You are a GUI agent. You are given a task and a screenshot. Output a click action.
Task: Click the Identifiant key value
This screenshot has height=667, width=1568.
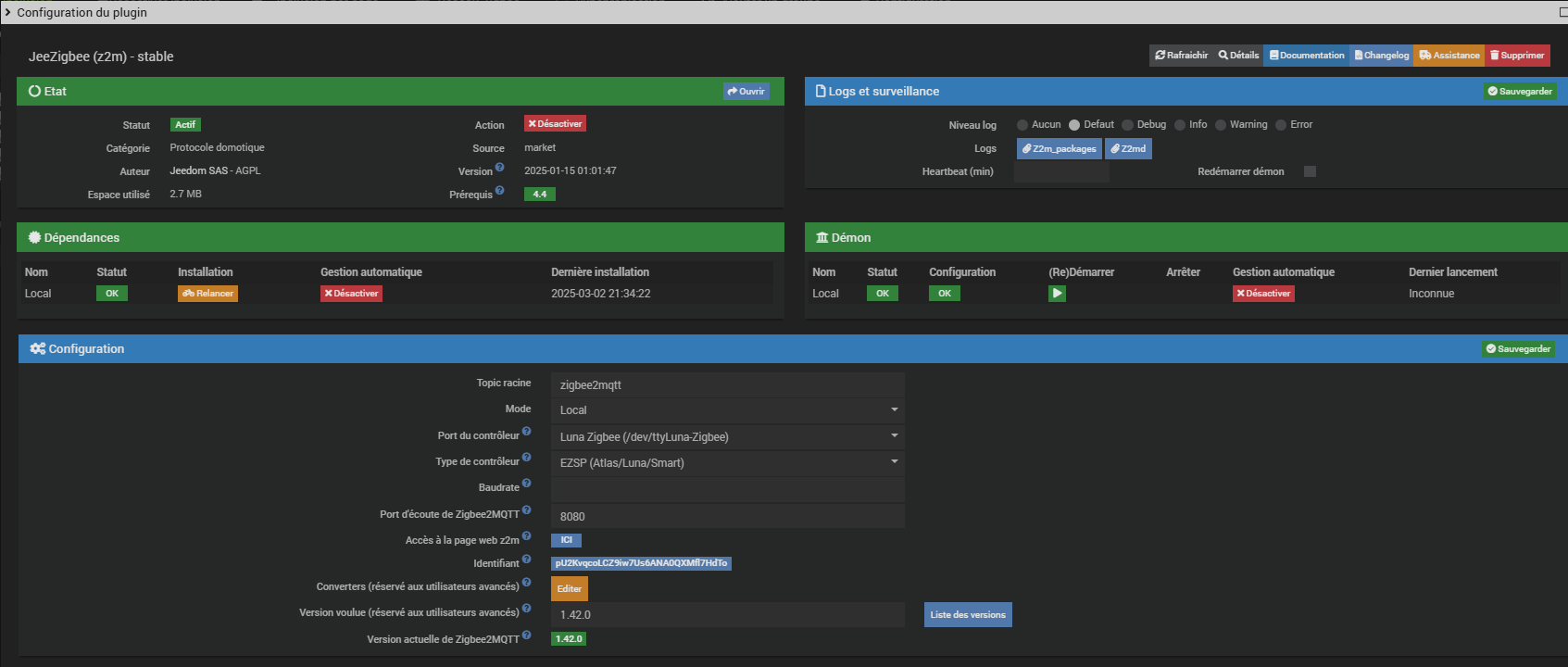coord(641,563)
